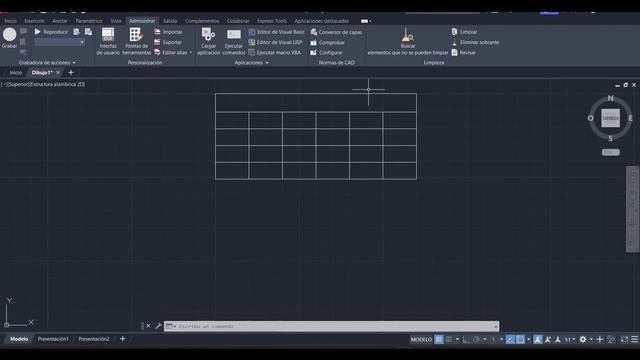Image resolution: width=640 pixels, height=360 pixels.
Task: Close the command line window
Action: tap(148, 326)
